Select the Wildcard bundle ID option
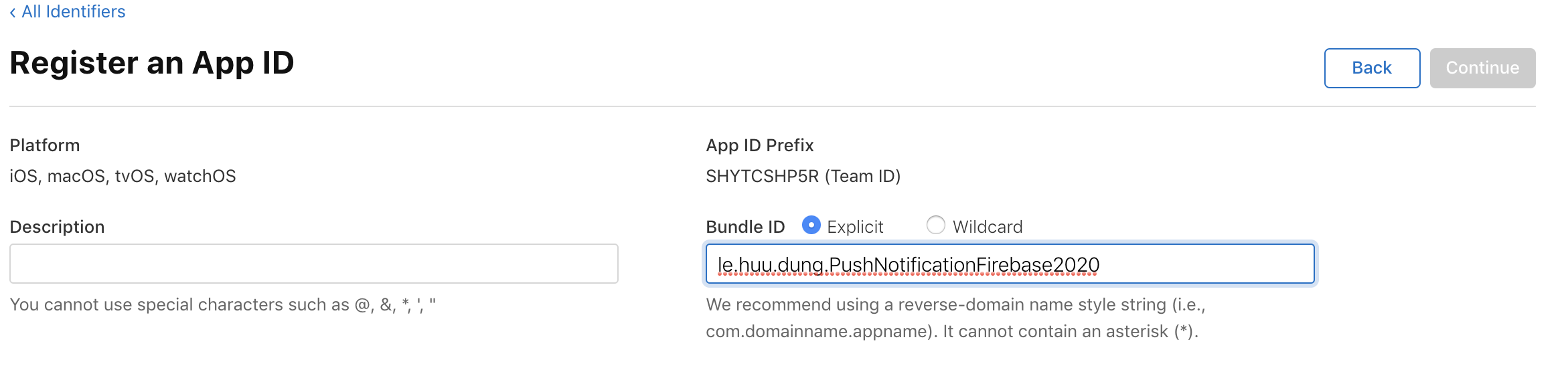 click(935, 225)
